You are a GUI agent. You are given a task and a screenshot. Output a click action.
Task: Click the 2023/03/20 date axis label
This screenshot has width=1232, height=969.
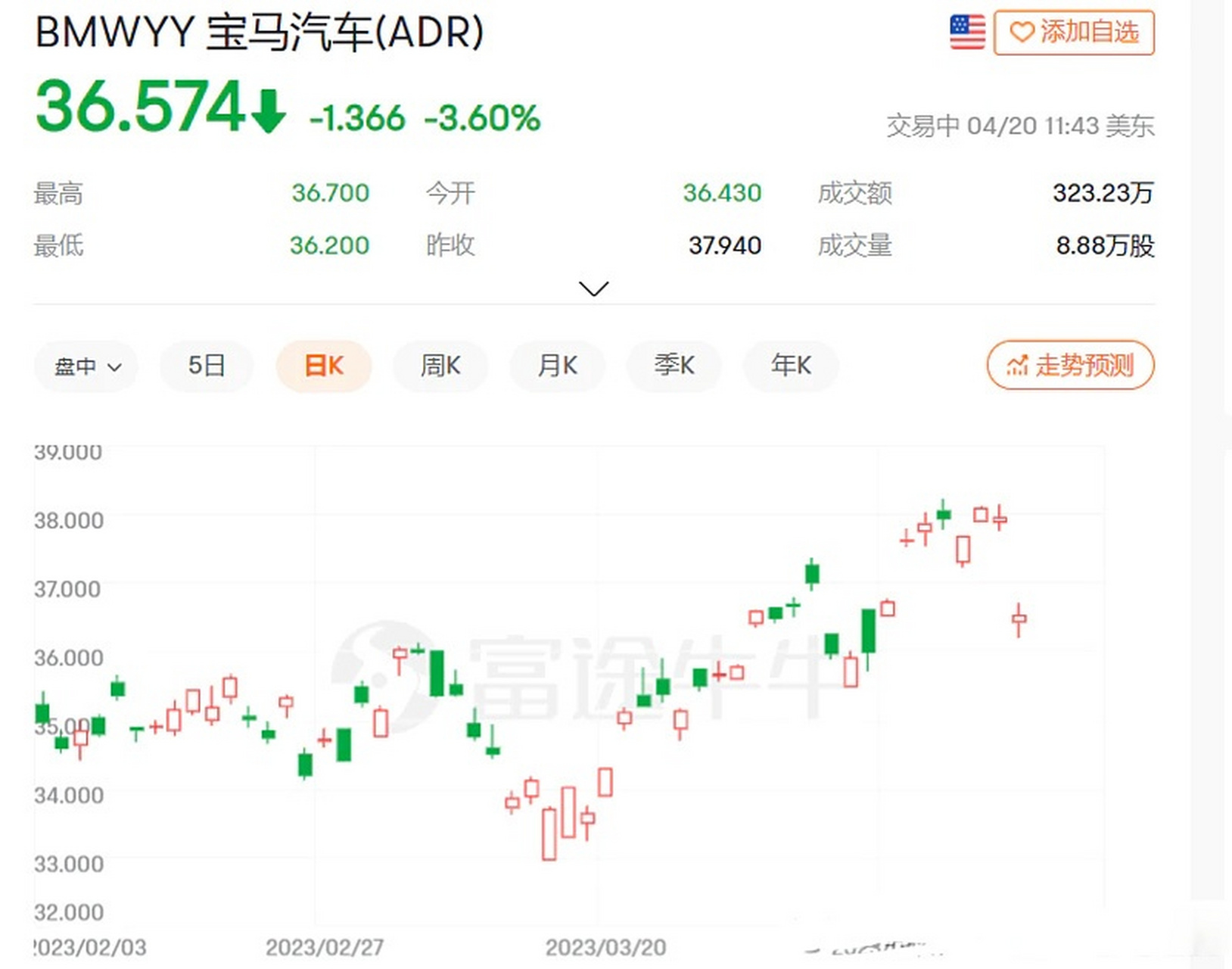[x=605, y=947]
